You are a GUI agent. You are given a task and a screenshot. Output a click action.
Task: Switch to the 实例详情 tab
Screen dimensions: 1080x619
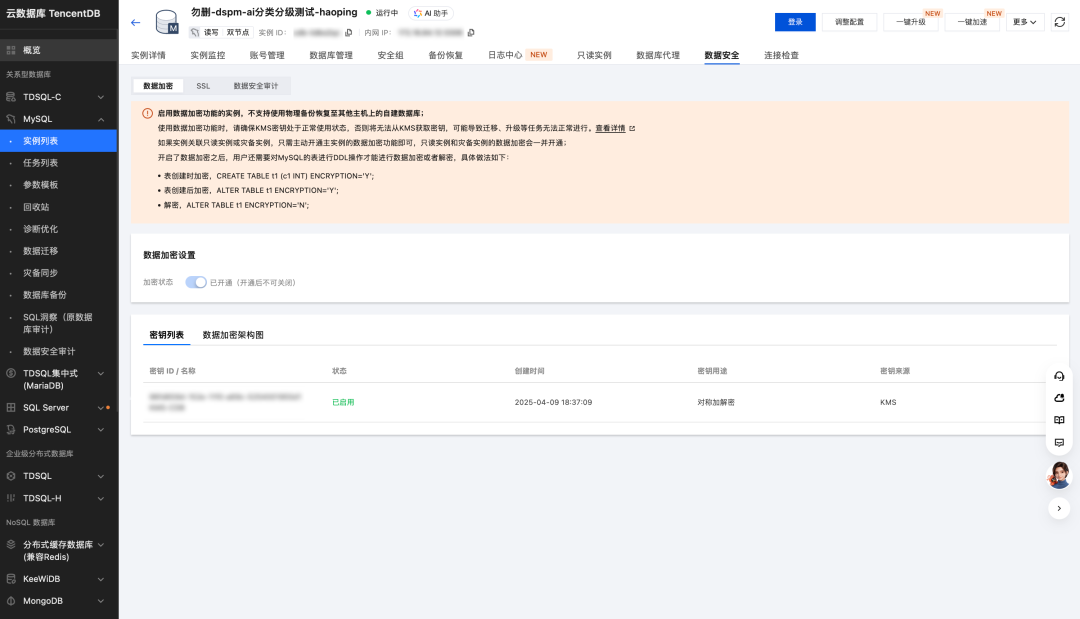(149, 55)
